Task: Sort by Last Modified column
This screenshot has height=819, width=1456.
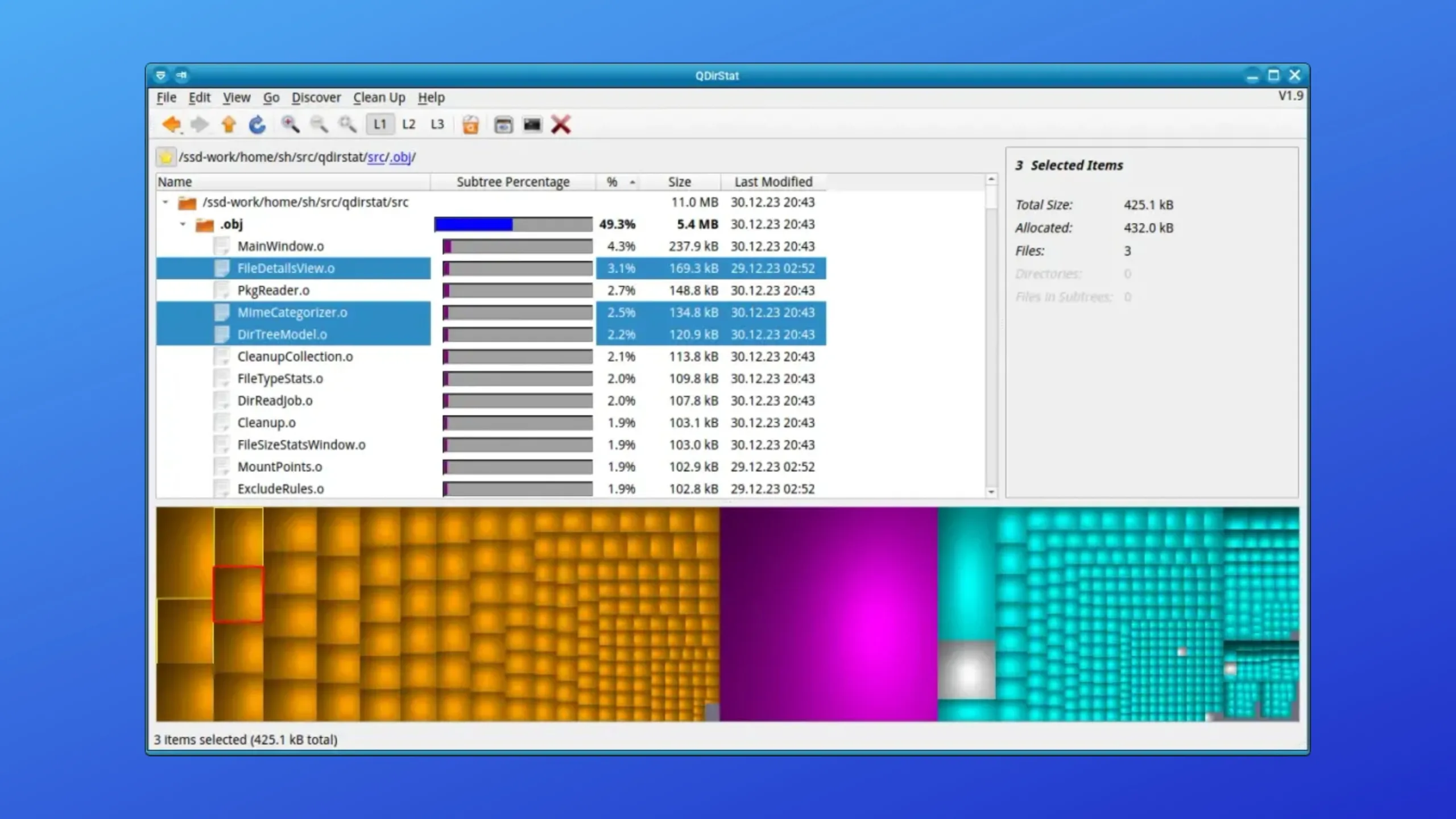Action: tap(773, 182)
